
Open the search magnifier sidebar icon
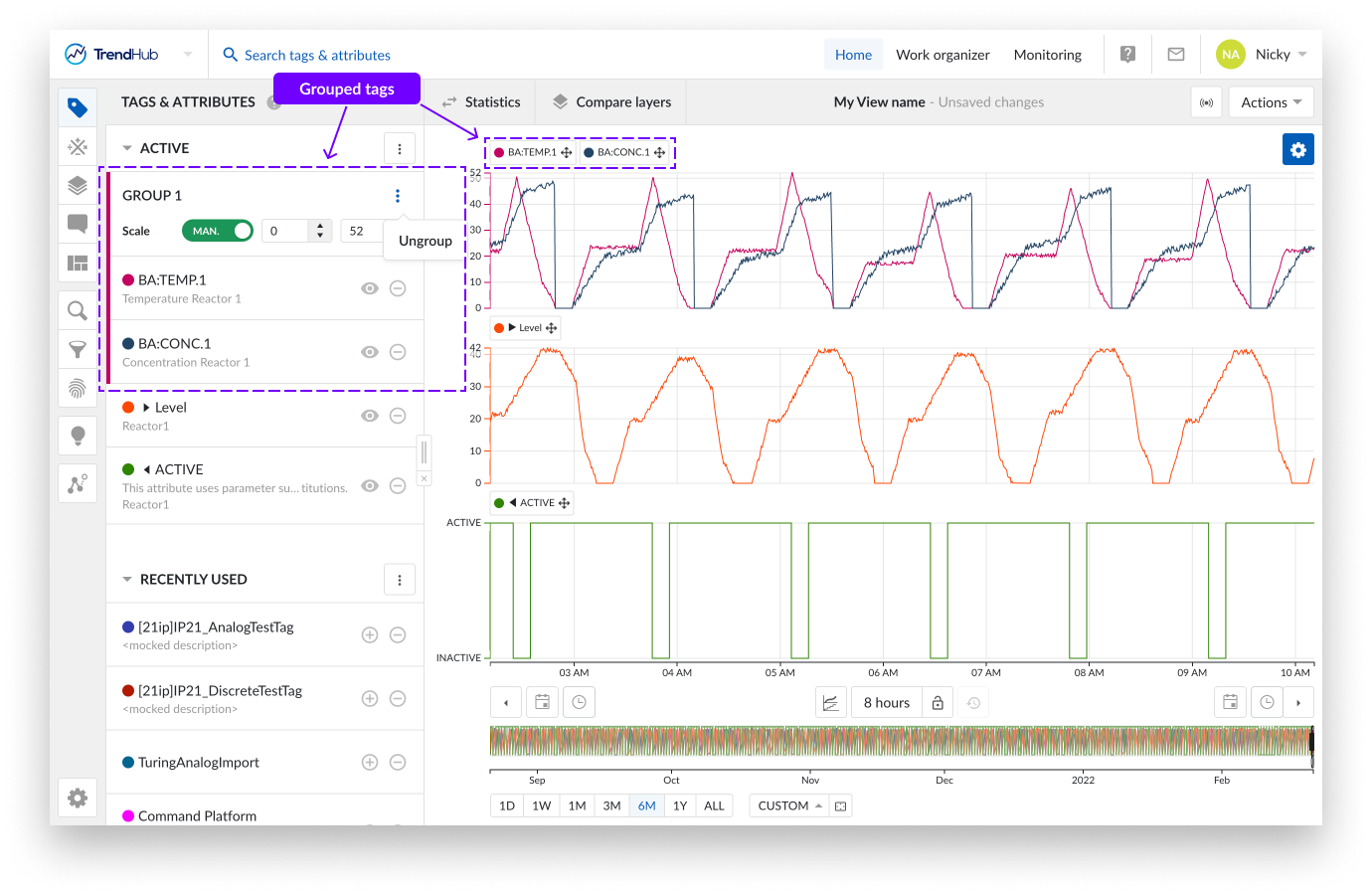pos(78,310)
